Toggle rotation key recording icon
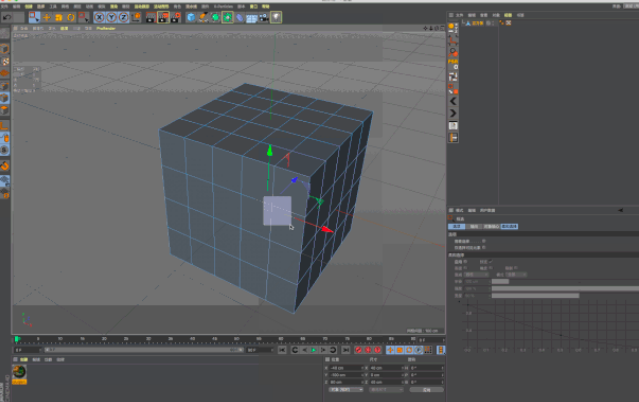The height and width of the screenshot is (402, 639). point(409,350)
